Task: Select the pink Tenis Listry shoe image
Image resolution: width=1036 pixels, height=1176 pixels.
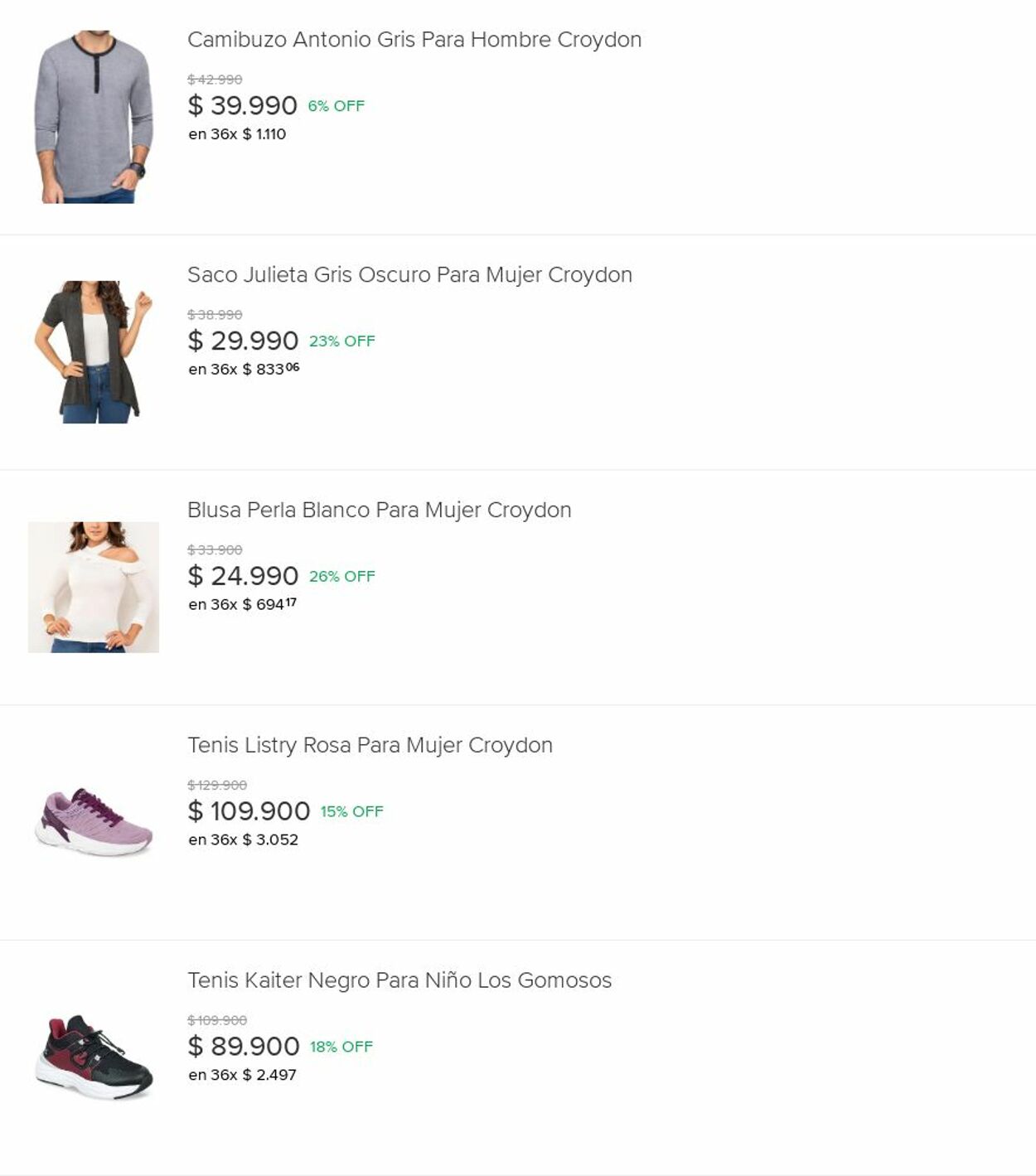Action: 94,821
